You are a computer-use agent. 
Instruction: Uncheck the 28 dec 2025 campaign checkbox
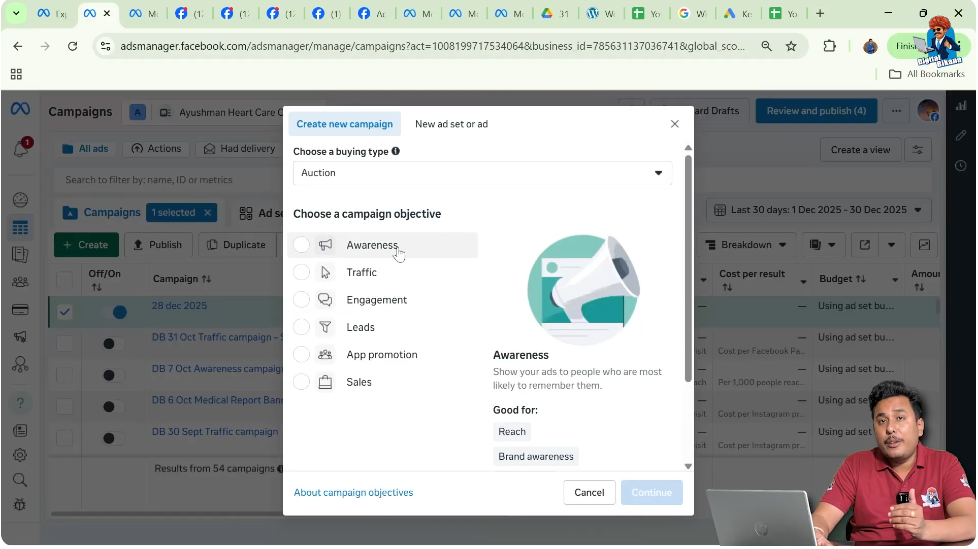pyautogui.click(x=65, y=312)
